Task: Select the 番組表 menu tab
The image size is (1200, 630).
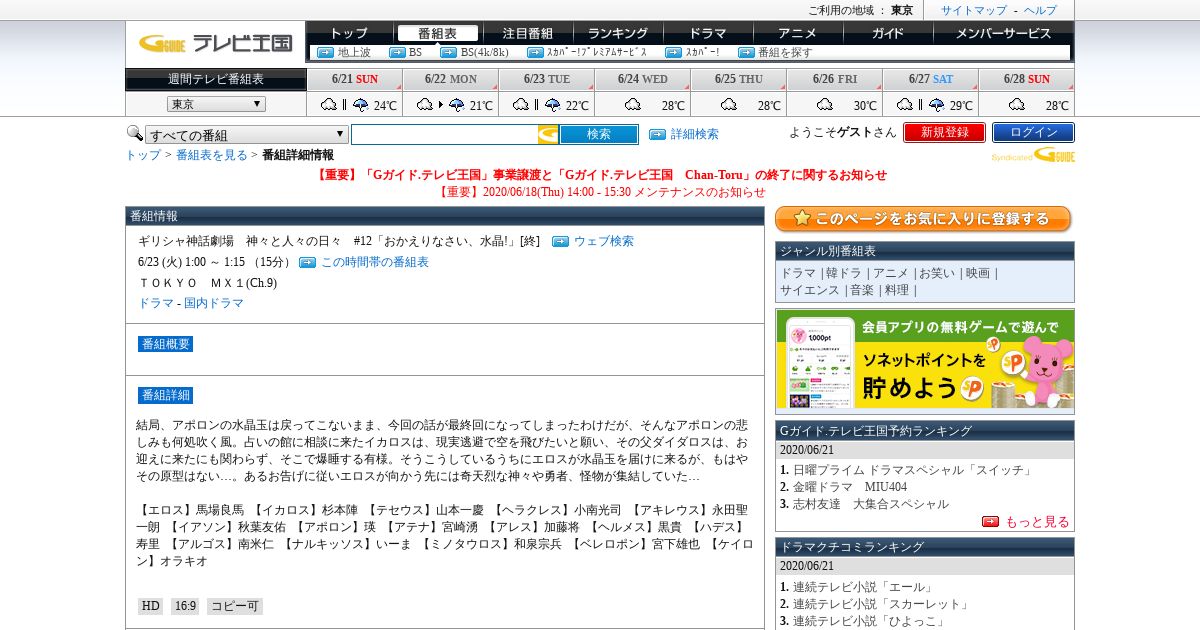Action: (437, 33)
